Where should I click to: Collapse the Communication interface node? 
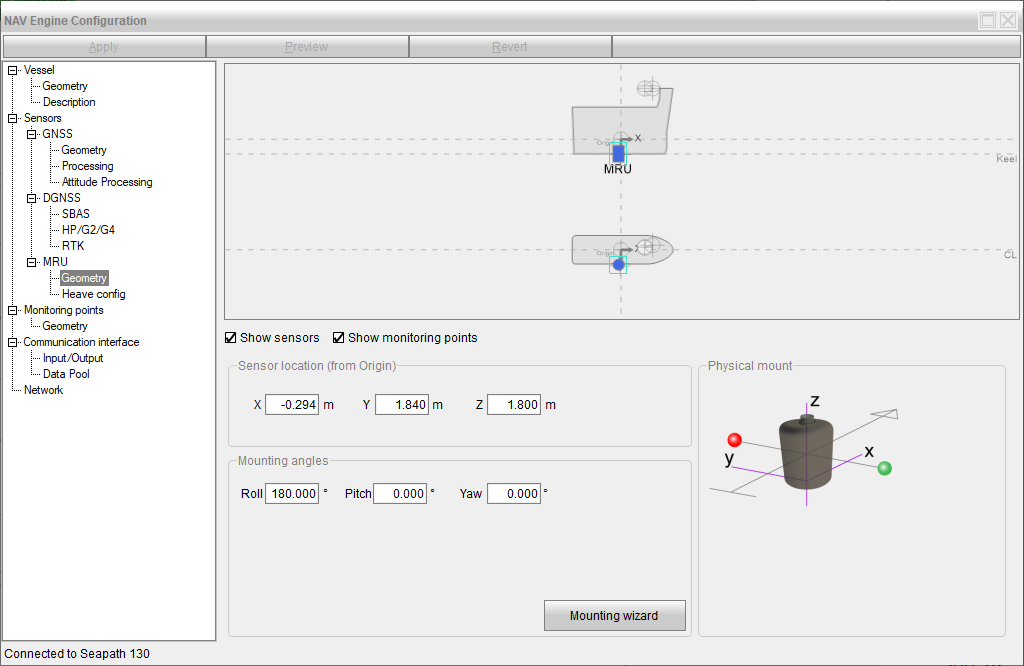click(x=13, y=342)
